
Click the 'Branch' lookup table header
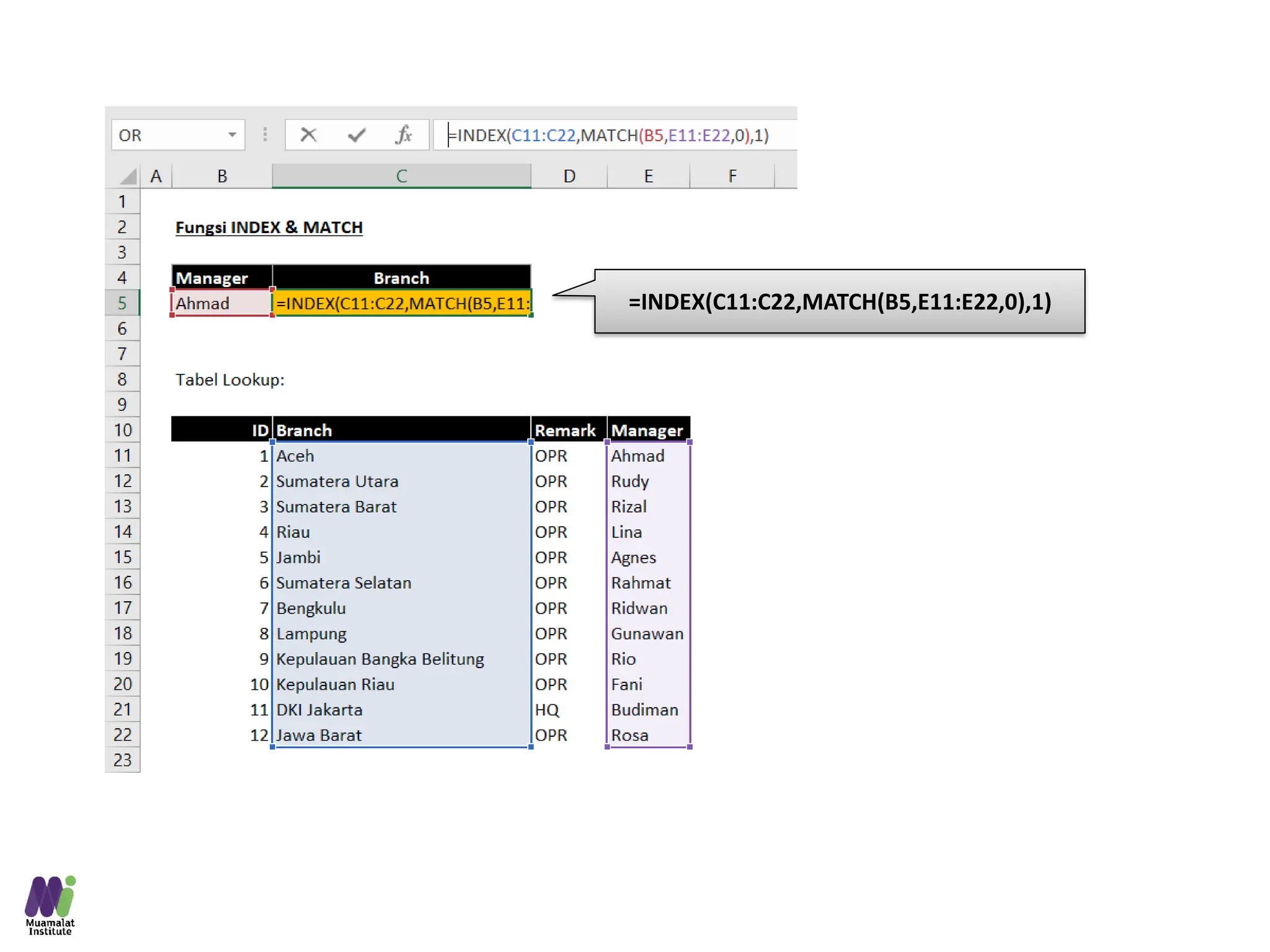402,430
